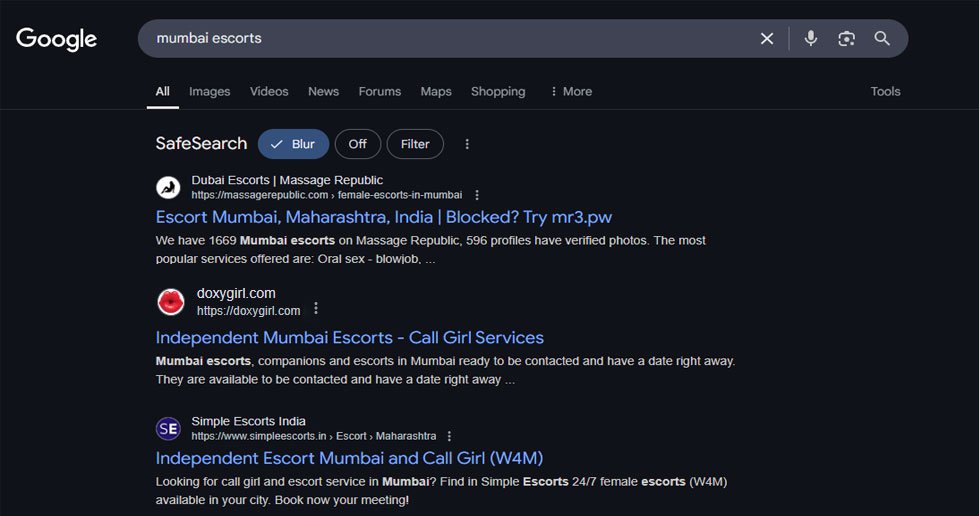The height and width of the screenshot is (516, 979).
Task: Click the Google logo
Action: coord(56,39)
